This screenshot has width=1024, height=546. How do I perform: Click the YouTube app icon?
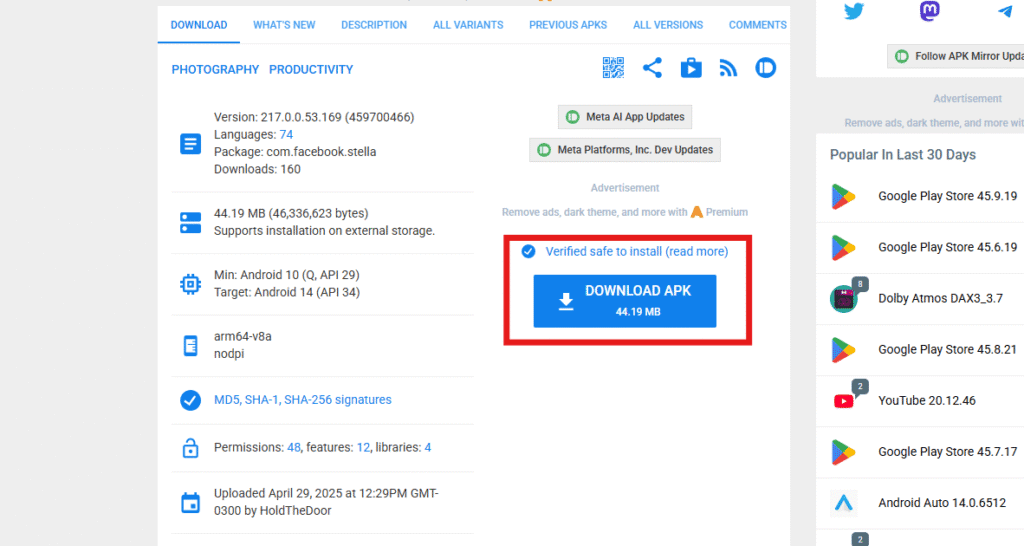pyautogui.click(x=843, y=401)
